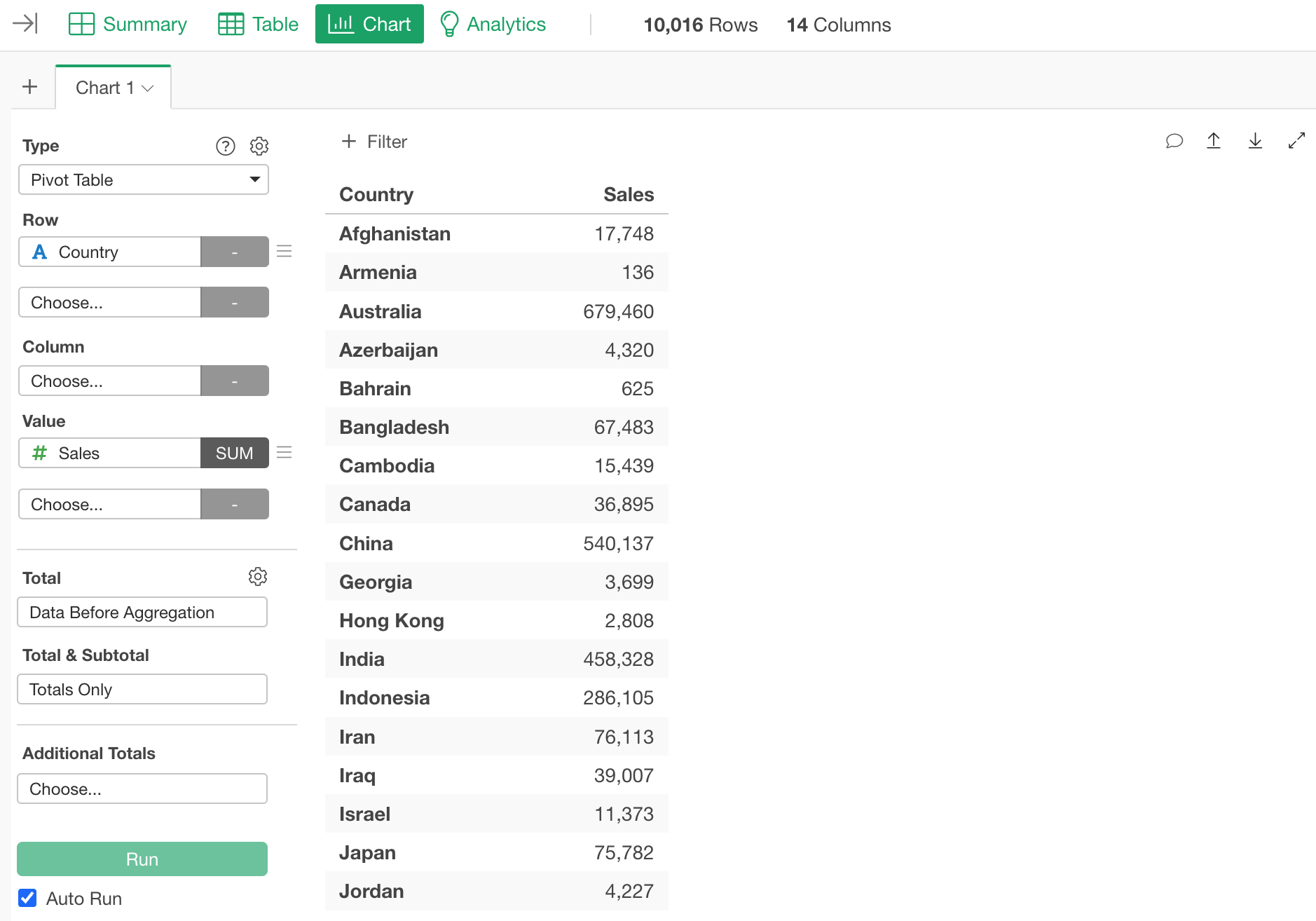Expand chart to full screen
This screenshot has height=921, width=1316.
pos(1296,141)
